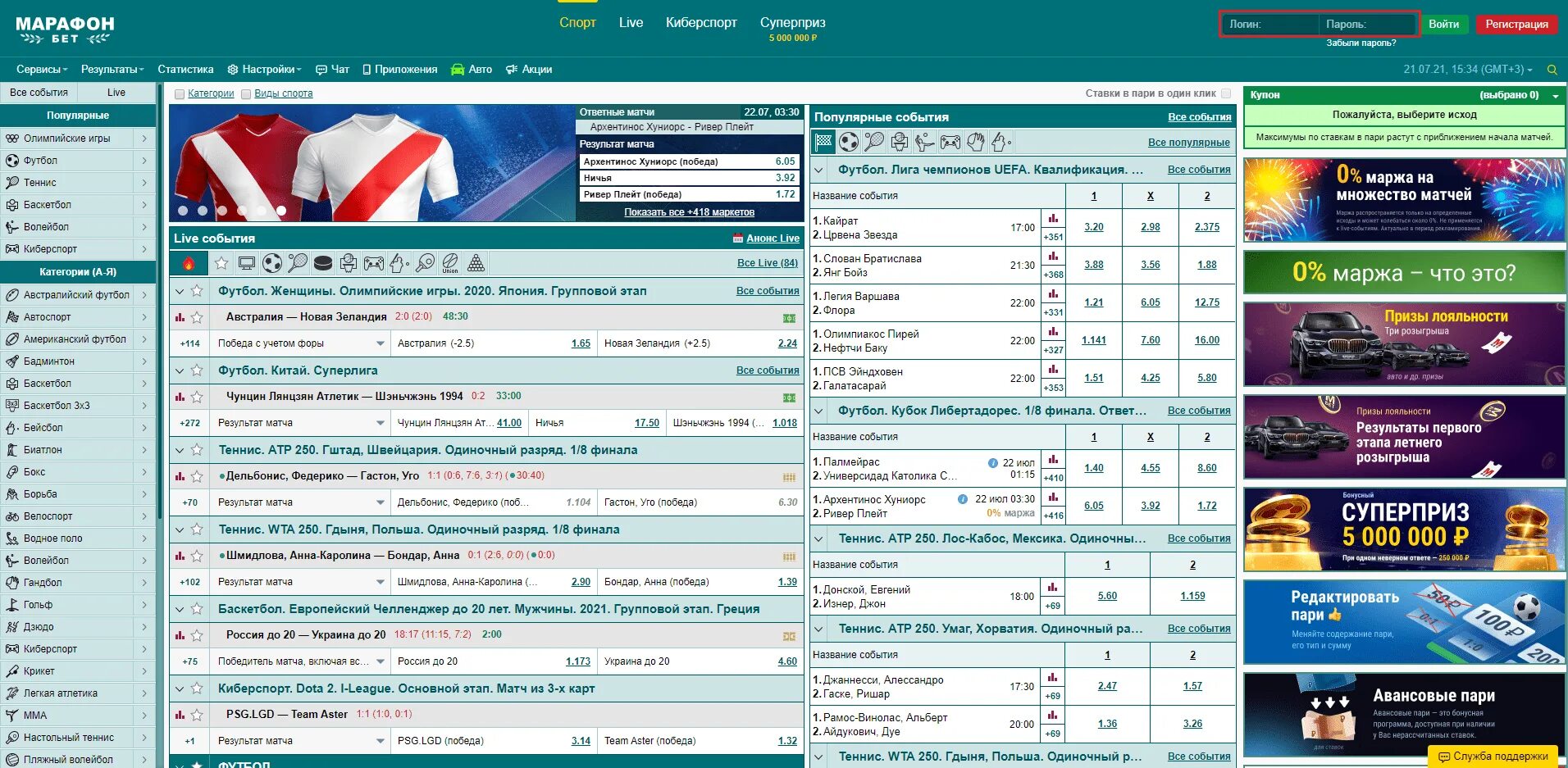1568x768 pixels.
Task: Star the Теннис. ATP 250. Гштад category
Action: [x=197, y=450]
